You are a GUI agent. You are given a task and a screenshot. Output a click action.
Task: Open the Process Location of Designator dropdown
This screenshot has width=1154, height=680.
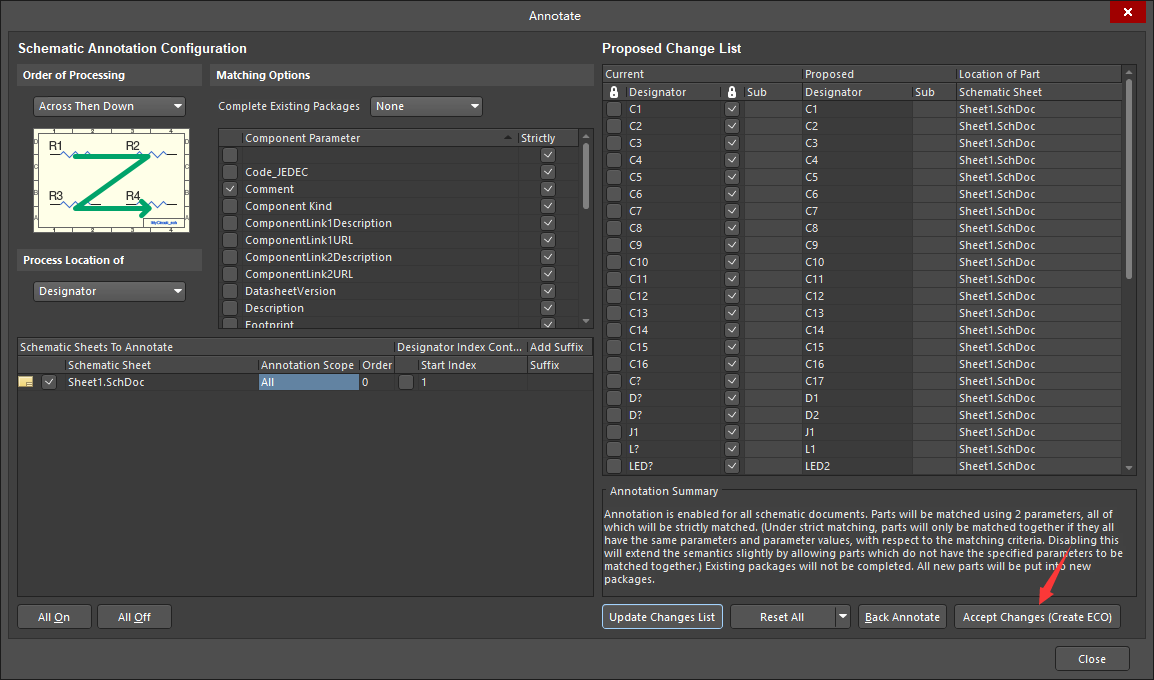(109, 291)
